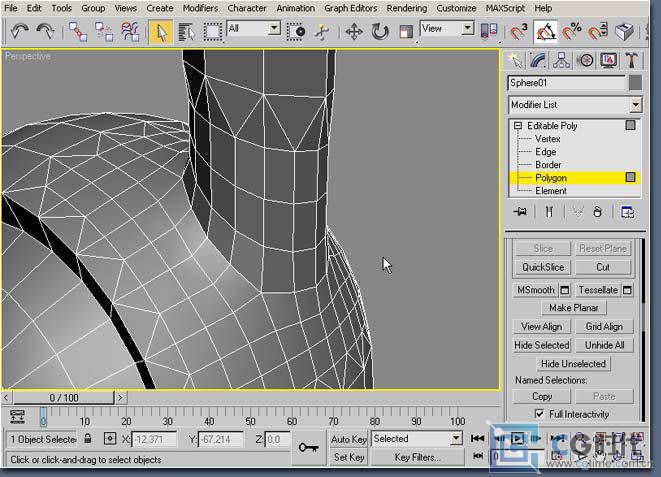This screenshot has width=661, height=477.
Task: Open the Graph Editors menu
Action: (x=350, y=8)
